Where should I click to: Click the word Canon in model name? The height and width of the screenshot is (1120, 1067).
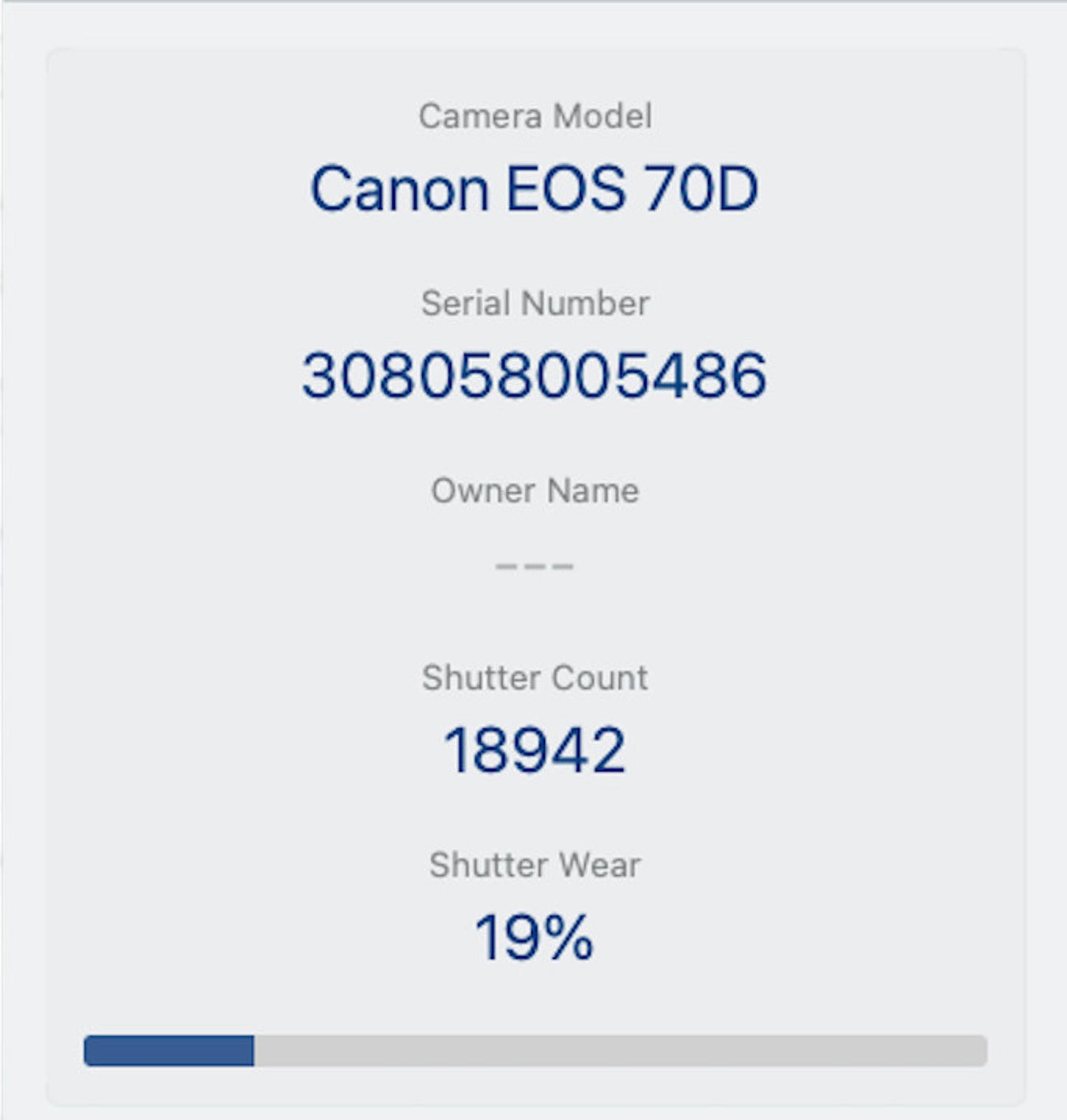[x=399, y=189]
